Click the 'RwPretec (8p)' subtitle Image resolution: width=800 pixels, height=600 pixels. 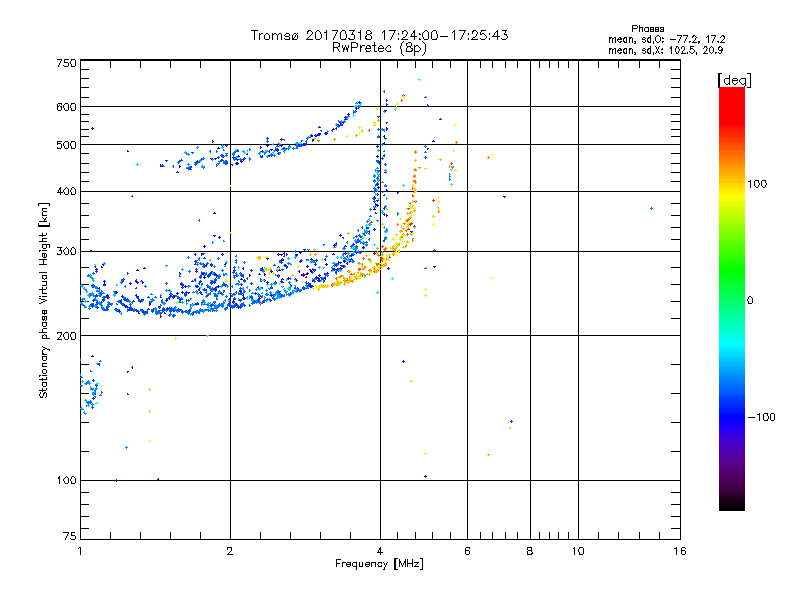(379, 48)
